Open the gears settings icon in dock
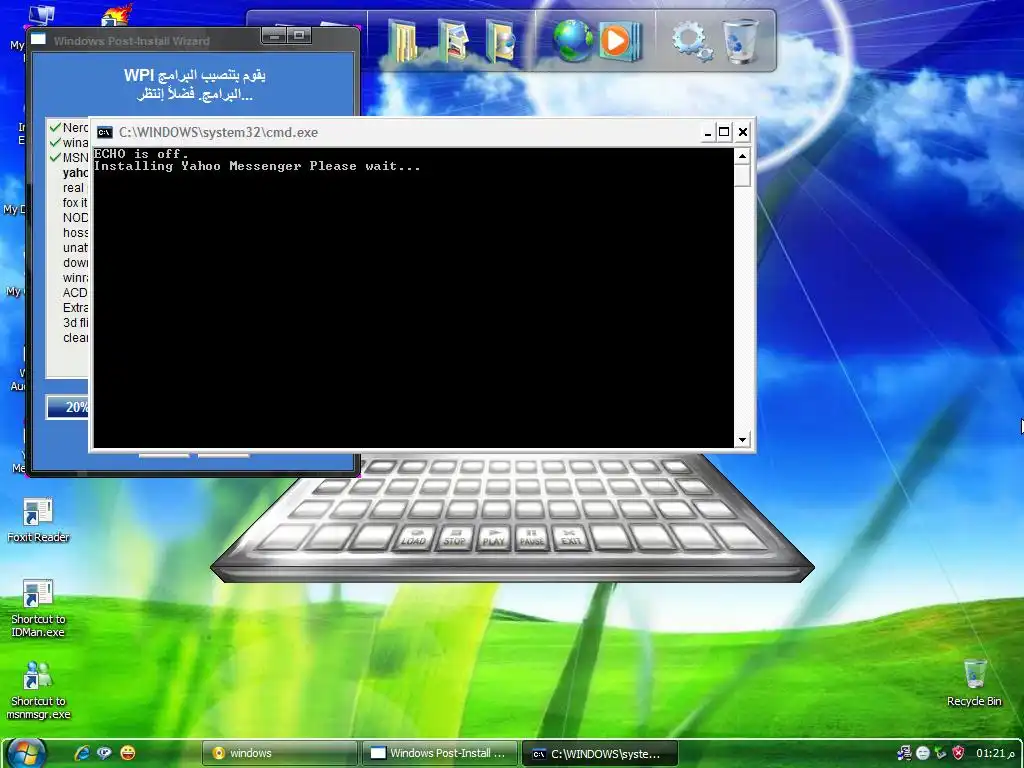The width and height of the screenshot is (1024, 768). 692,40
